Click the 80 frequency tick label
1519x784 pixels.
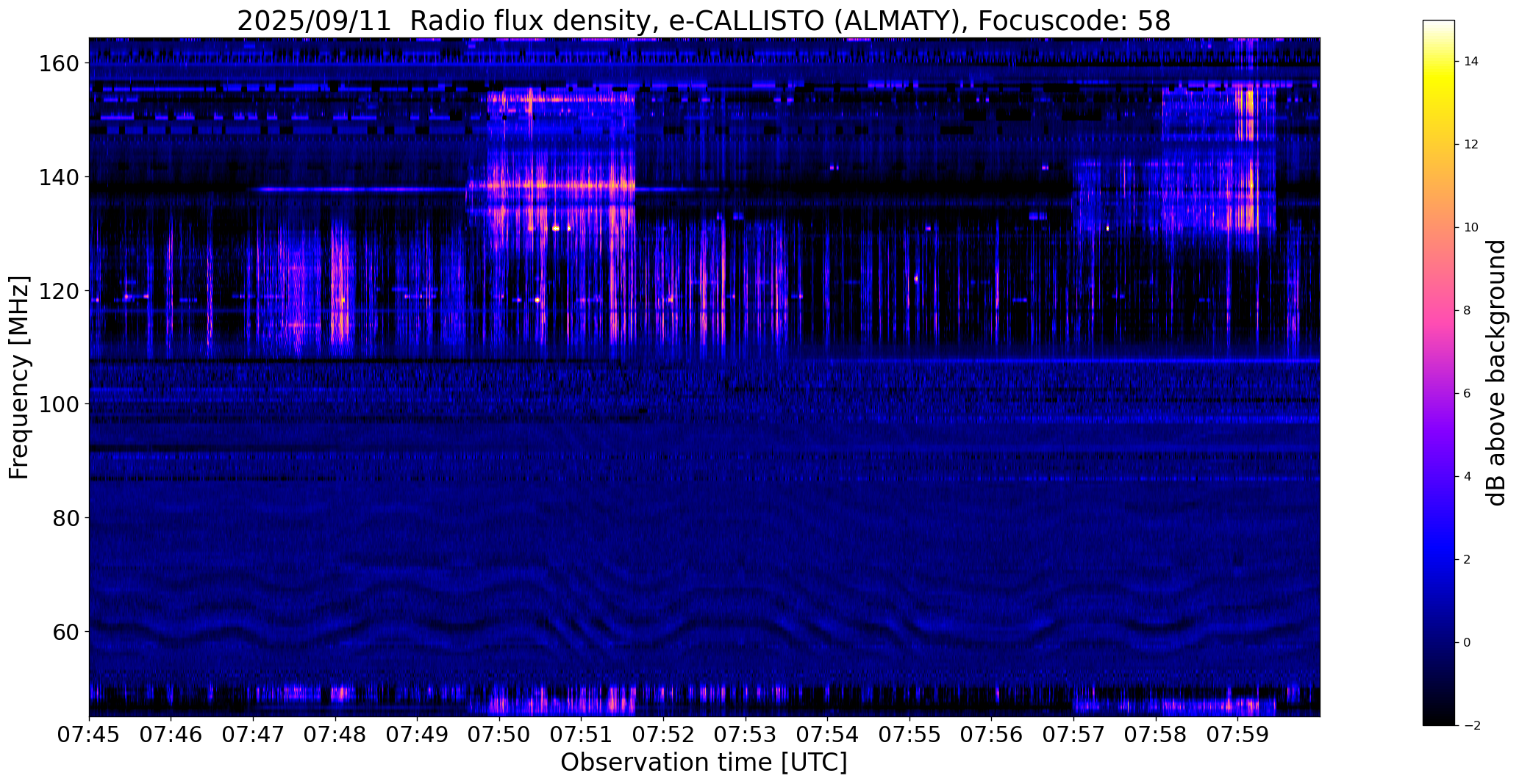coord(65,518)
